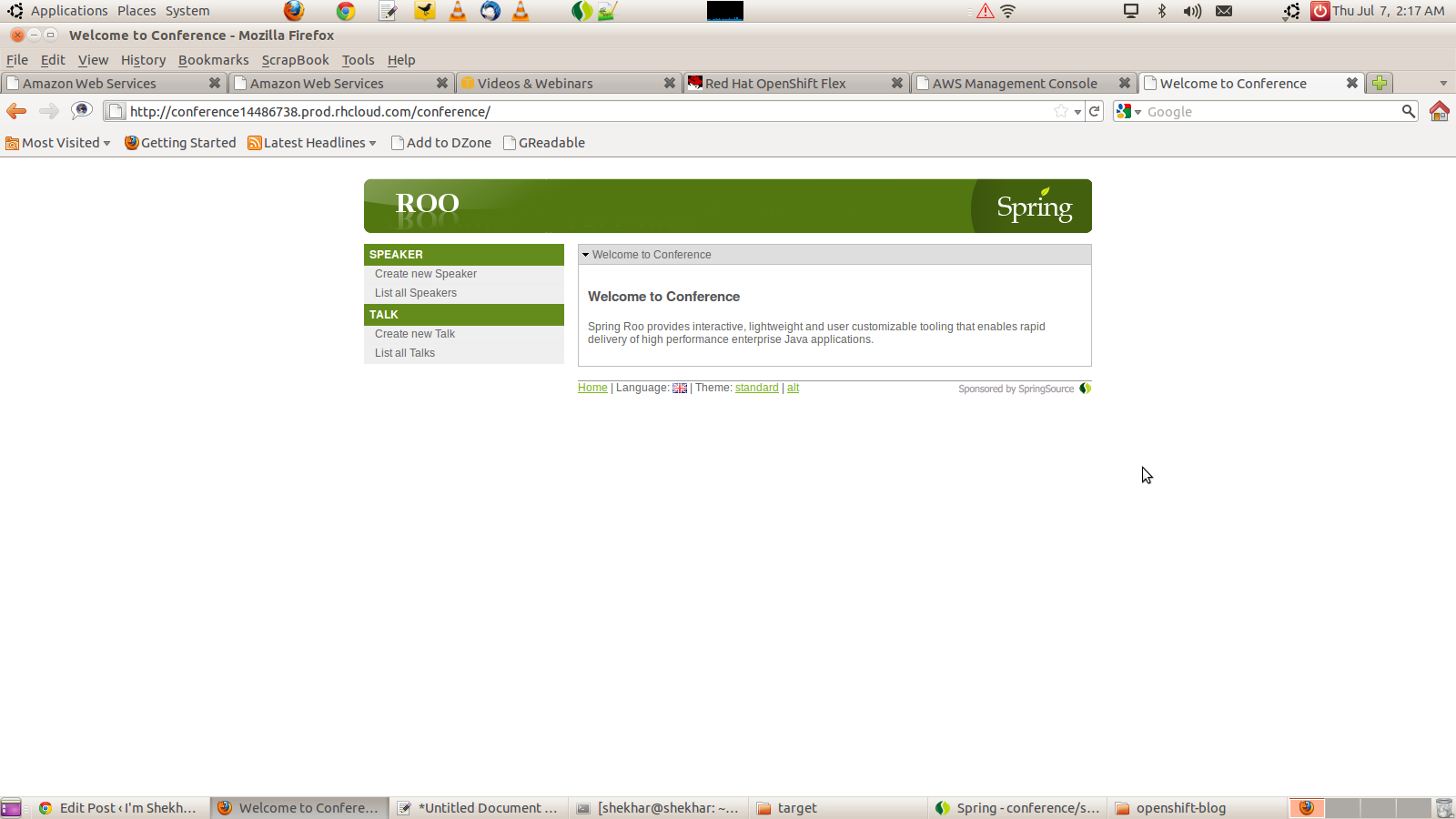Switch to Red Hat OpenShift Flex tab

(x=775, y=83)
